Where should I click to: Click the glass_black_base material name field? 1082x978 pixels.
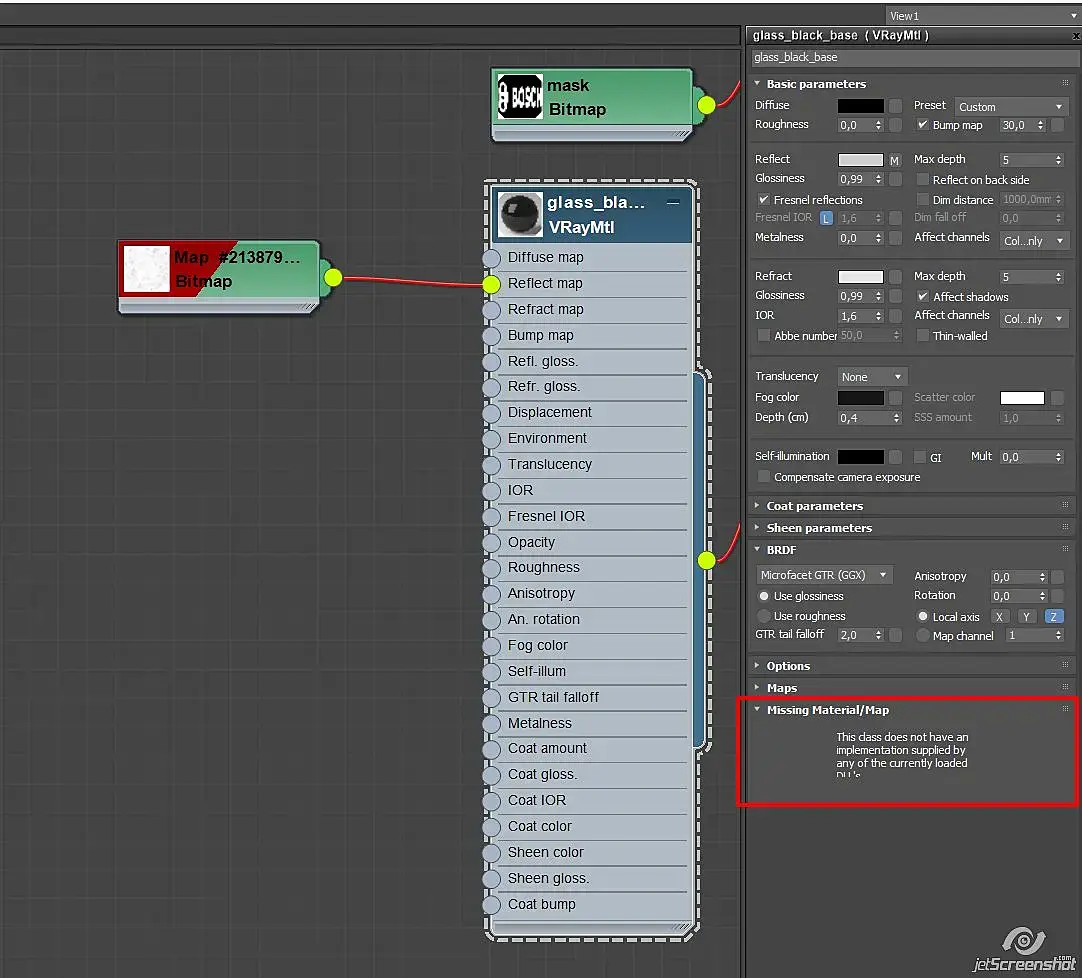[913, 57]
